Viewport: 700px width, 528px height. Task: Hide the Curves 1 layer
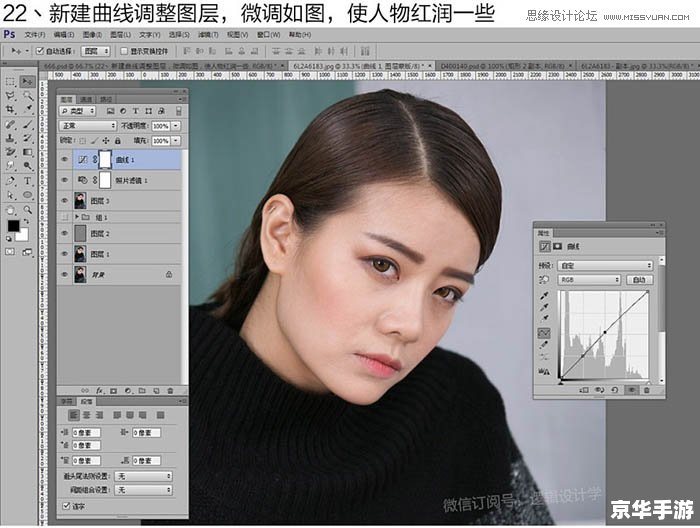pyautogui.click(x=65, y=159)
